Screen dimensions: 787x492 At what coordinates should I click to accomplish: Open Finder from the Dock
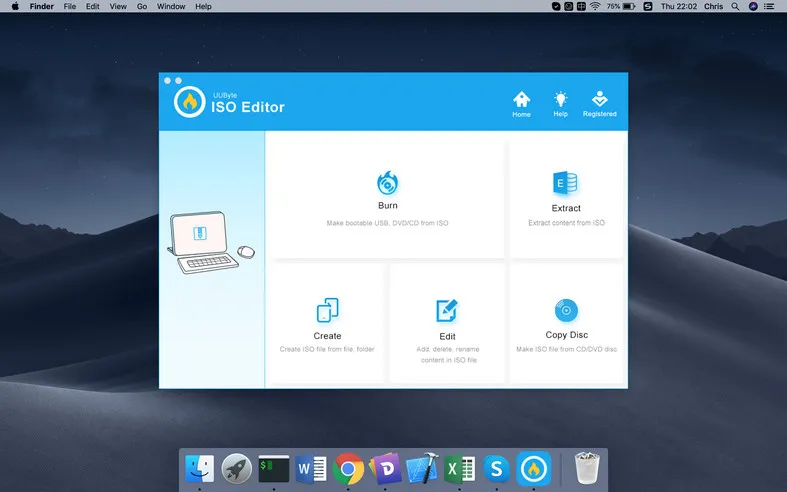pos(199,469)
